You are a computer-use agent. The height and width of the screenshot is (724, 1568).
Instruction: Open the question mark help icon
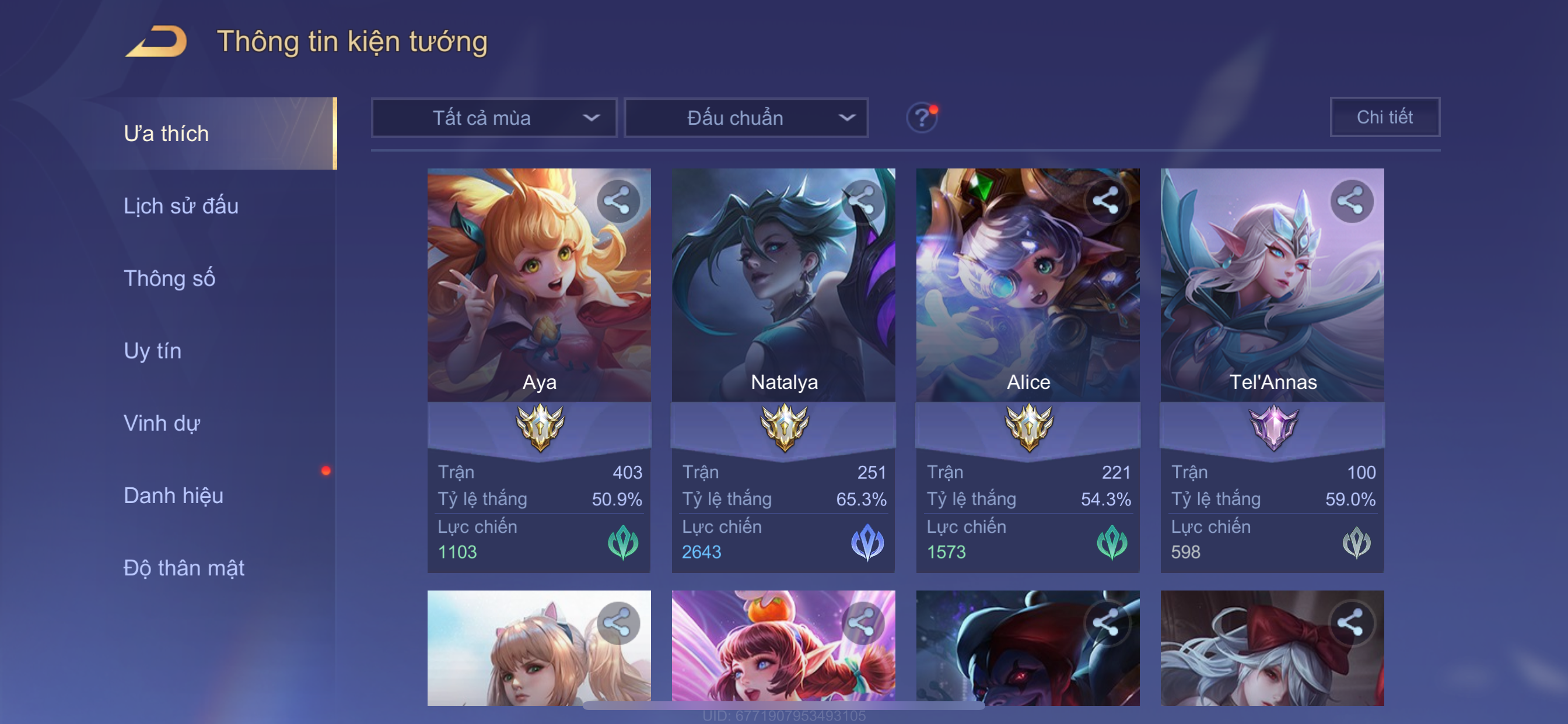click(922, 117)
